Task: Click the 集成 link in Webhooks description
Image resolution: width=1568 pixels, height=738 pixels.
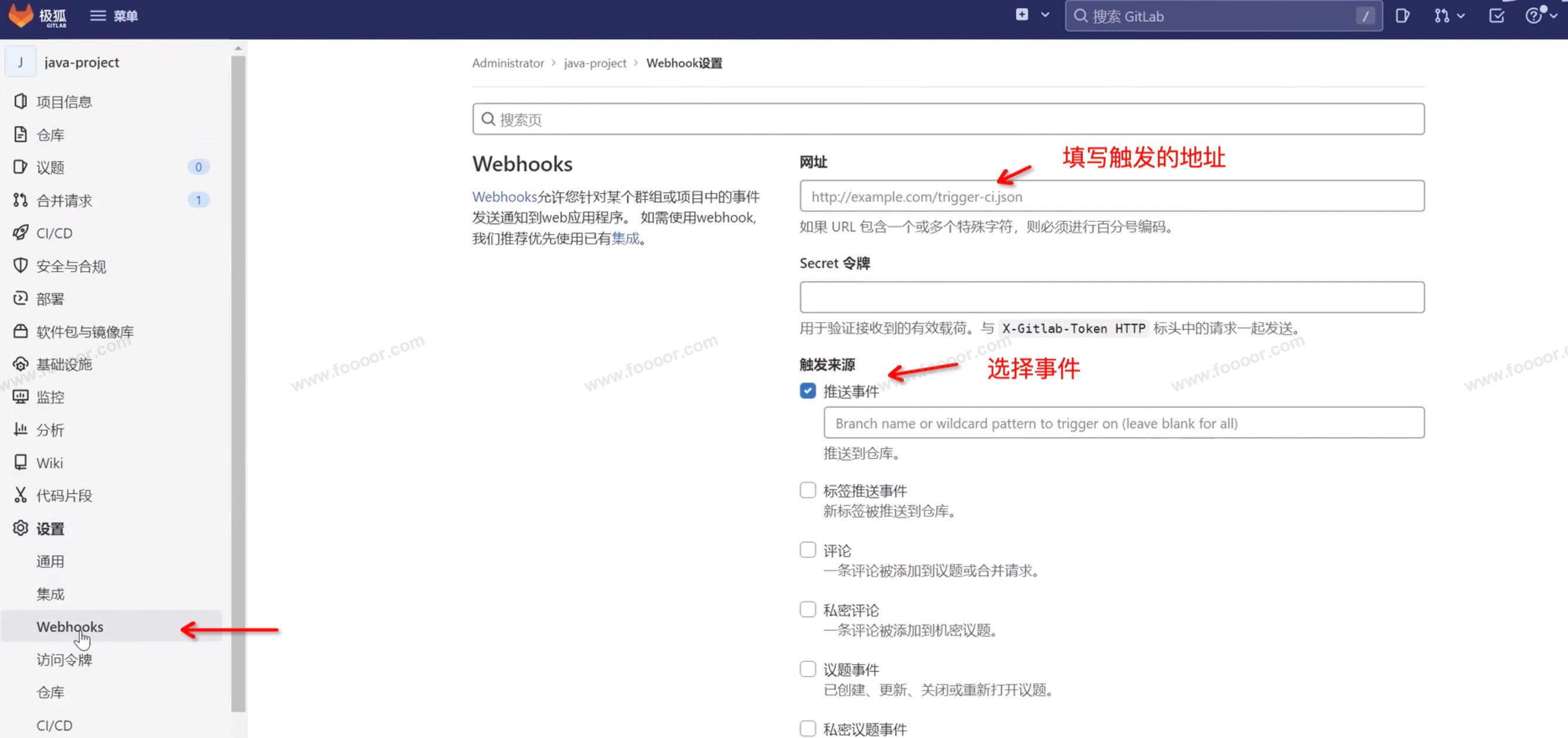Action: (625, 239)
